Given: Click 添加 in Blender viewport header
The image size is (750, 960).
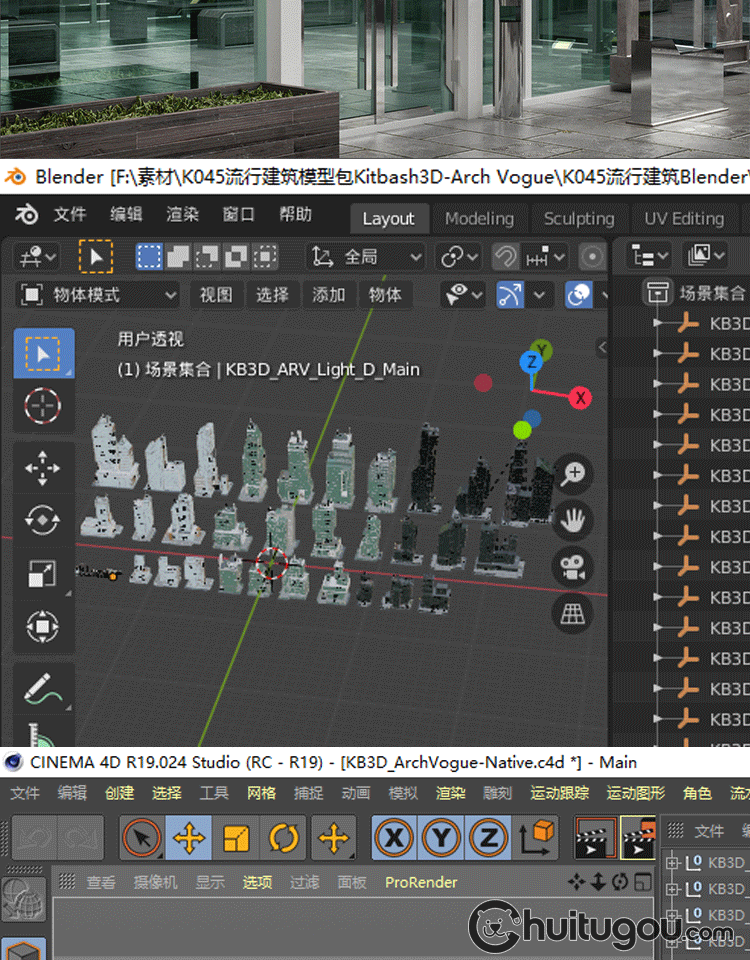Looking at the screenshot, I should pos(329,295).
